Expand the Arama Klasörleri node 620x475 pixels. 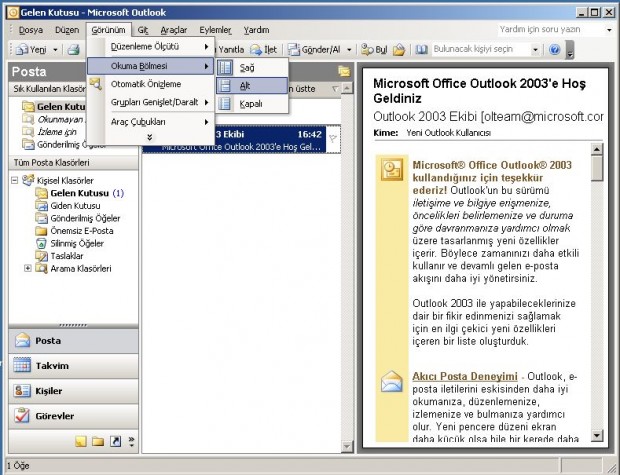pyautogui.click(x=28, y=268)
